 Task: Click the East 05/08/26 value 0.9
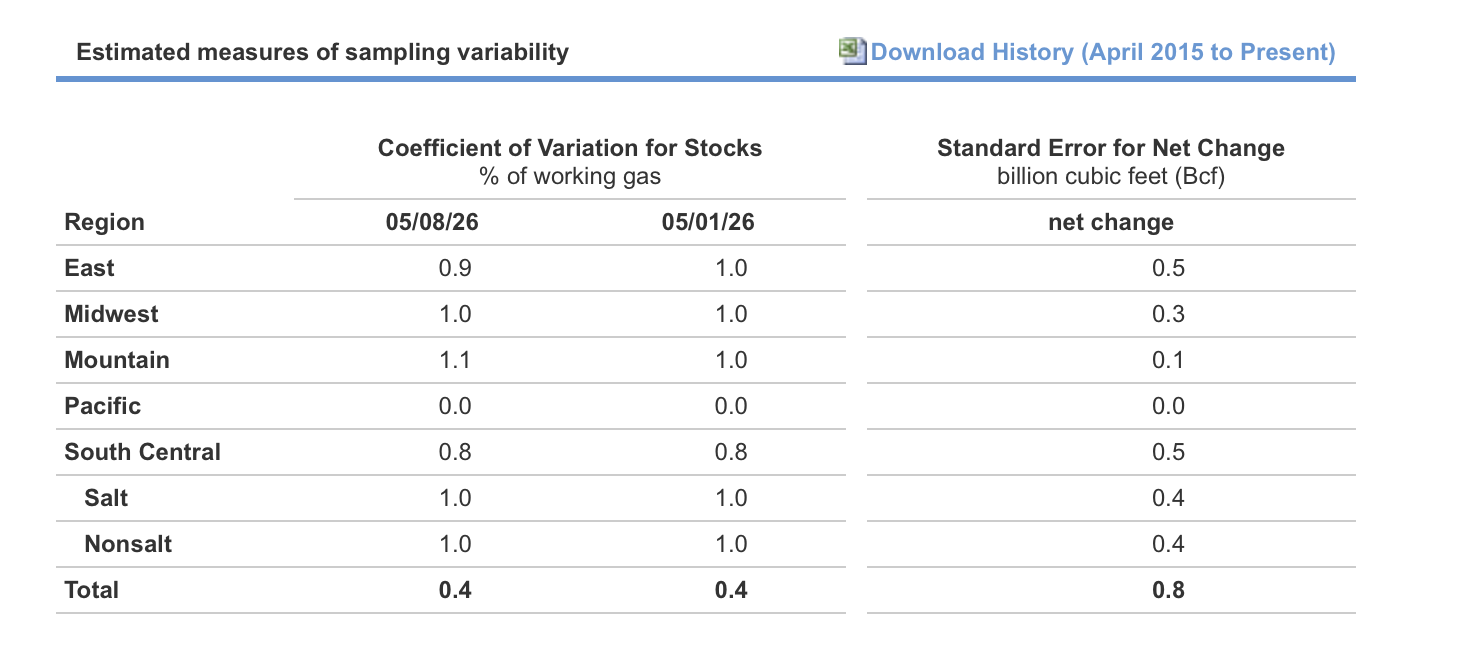pyautogui.click(x=455, y=268)
